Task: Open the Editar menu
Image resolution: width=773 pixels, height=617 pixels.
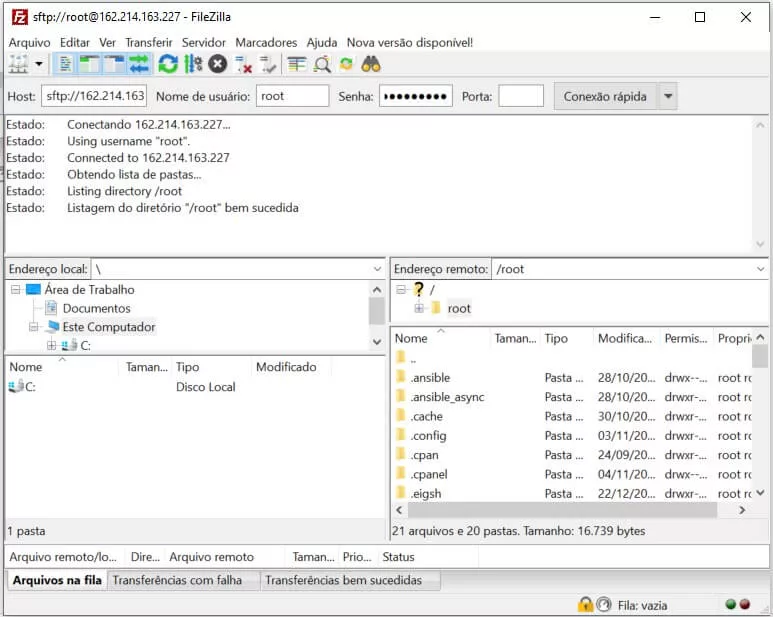Action: (75, 43)
